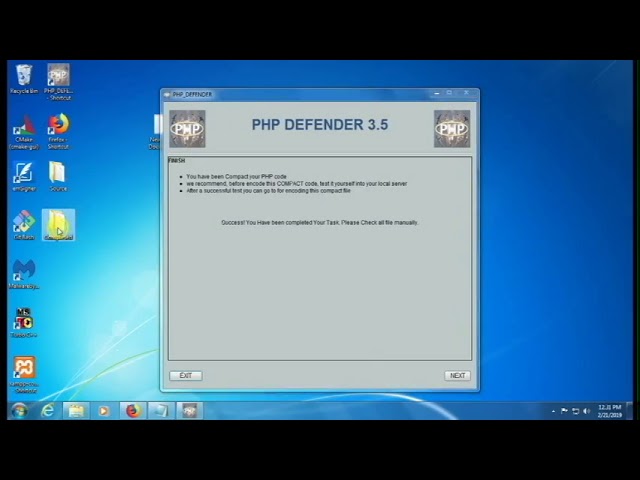
Task: Click the PHP_DEFENDER window title bar icon
Action: click(167, 94)
